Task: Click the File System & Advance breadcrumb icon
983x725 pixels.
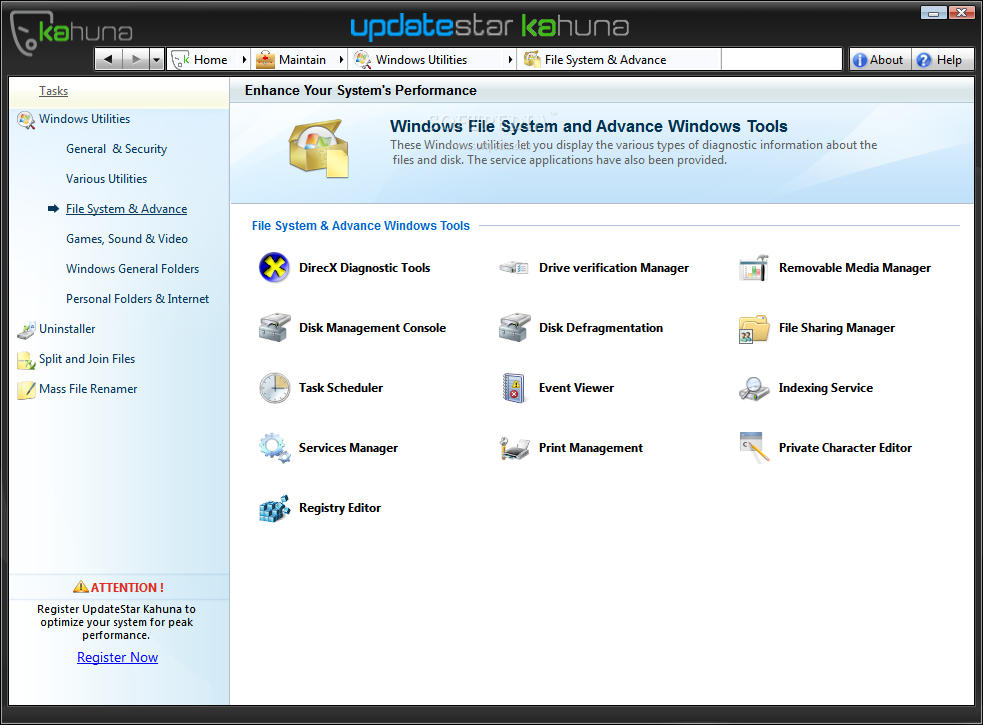Action: (x=532, y=60)
